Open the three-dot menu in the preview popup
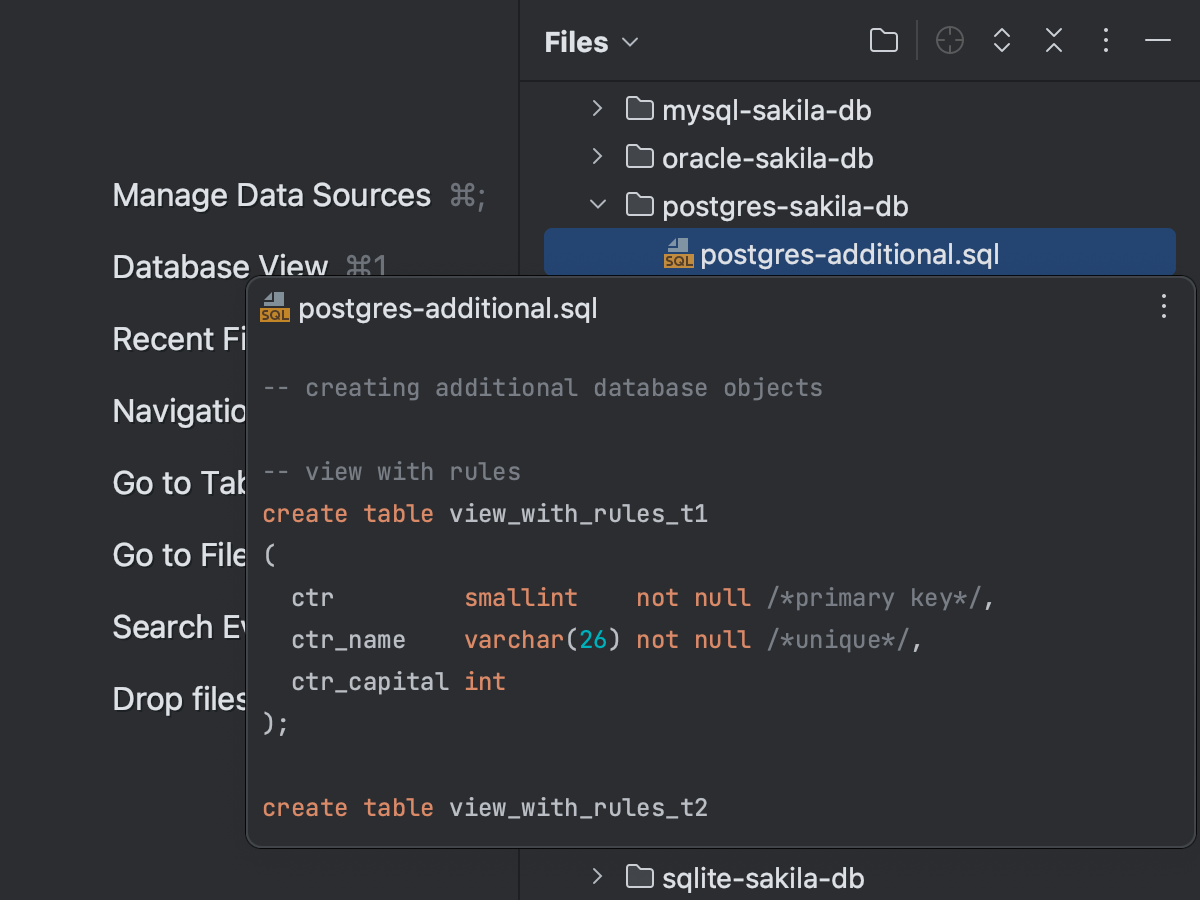This screenshot has height=900, width=1200. pos(1163,307)
